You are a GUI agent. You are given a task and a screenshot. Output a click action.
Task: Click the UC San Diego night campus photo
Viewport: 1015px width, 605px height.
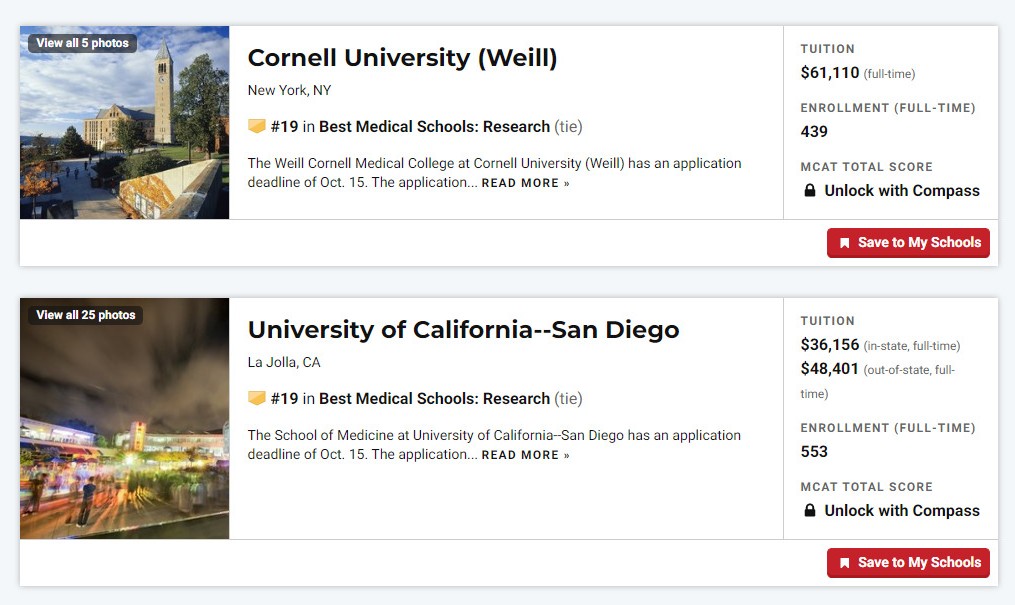(124, 419)
